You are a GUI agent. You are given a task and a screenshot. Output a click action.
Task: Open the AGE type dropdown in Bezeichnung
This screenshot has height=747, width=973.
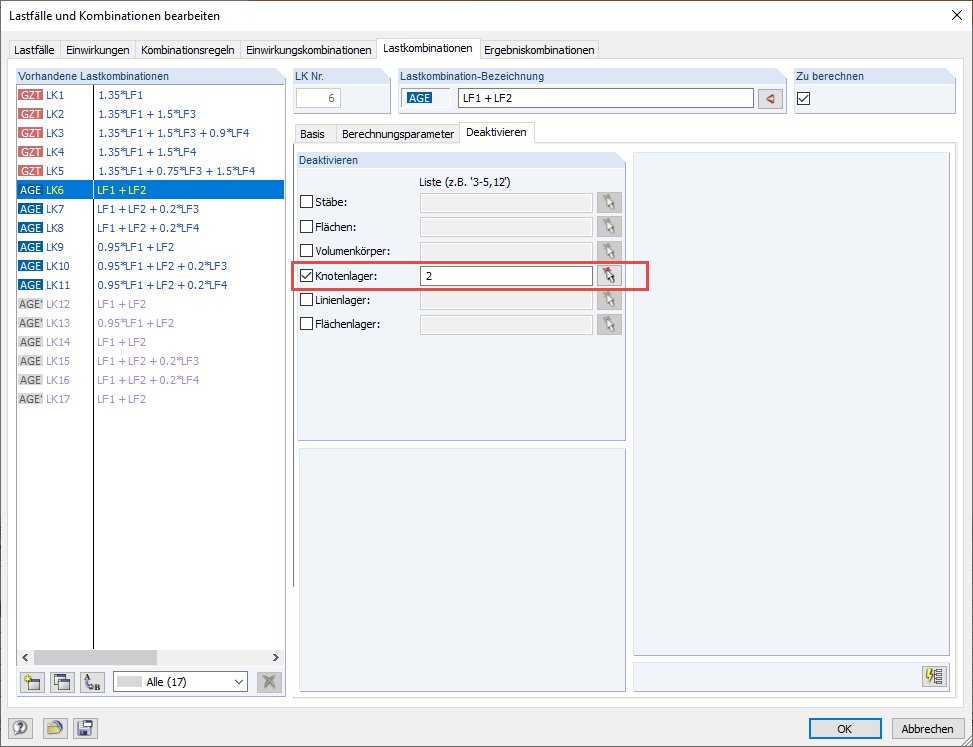426,98
